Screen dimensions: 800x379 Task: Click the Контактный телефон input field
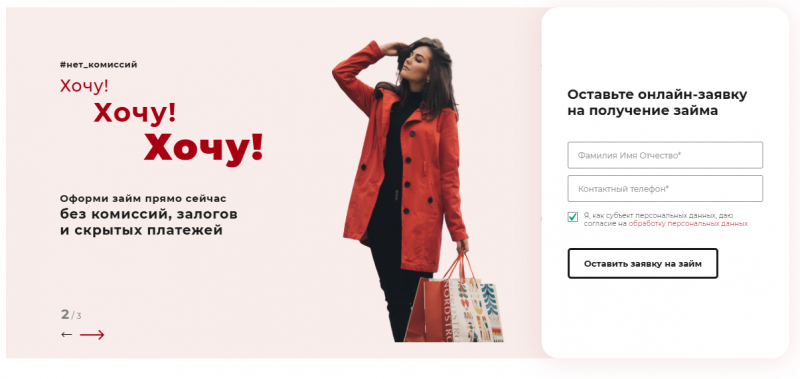pyautogui.click(x=665, y=189)
